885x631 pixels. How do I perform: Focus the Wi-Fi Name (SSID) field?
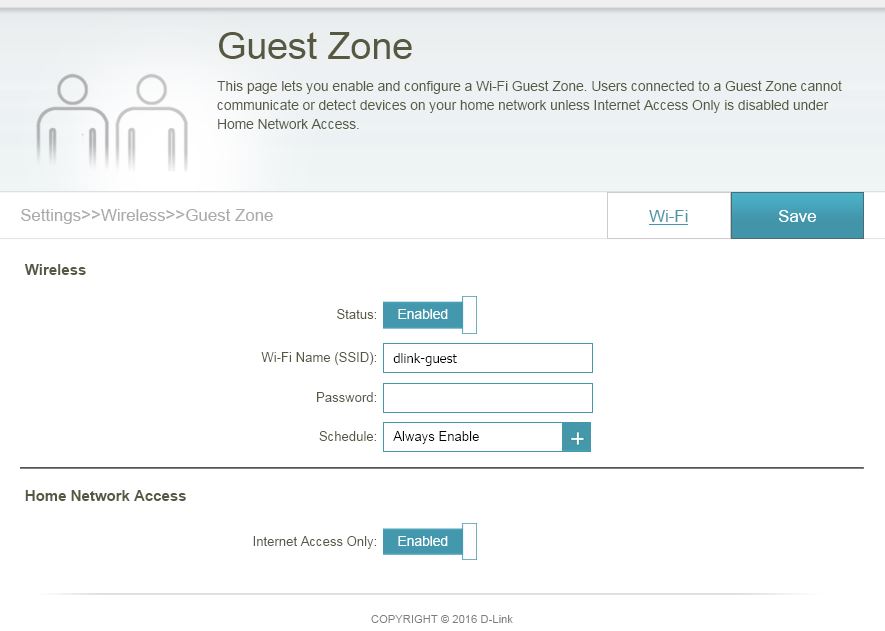click(487, 358)
